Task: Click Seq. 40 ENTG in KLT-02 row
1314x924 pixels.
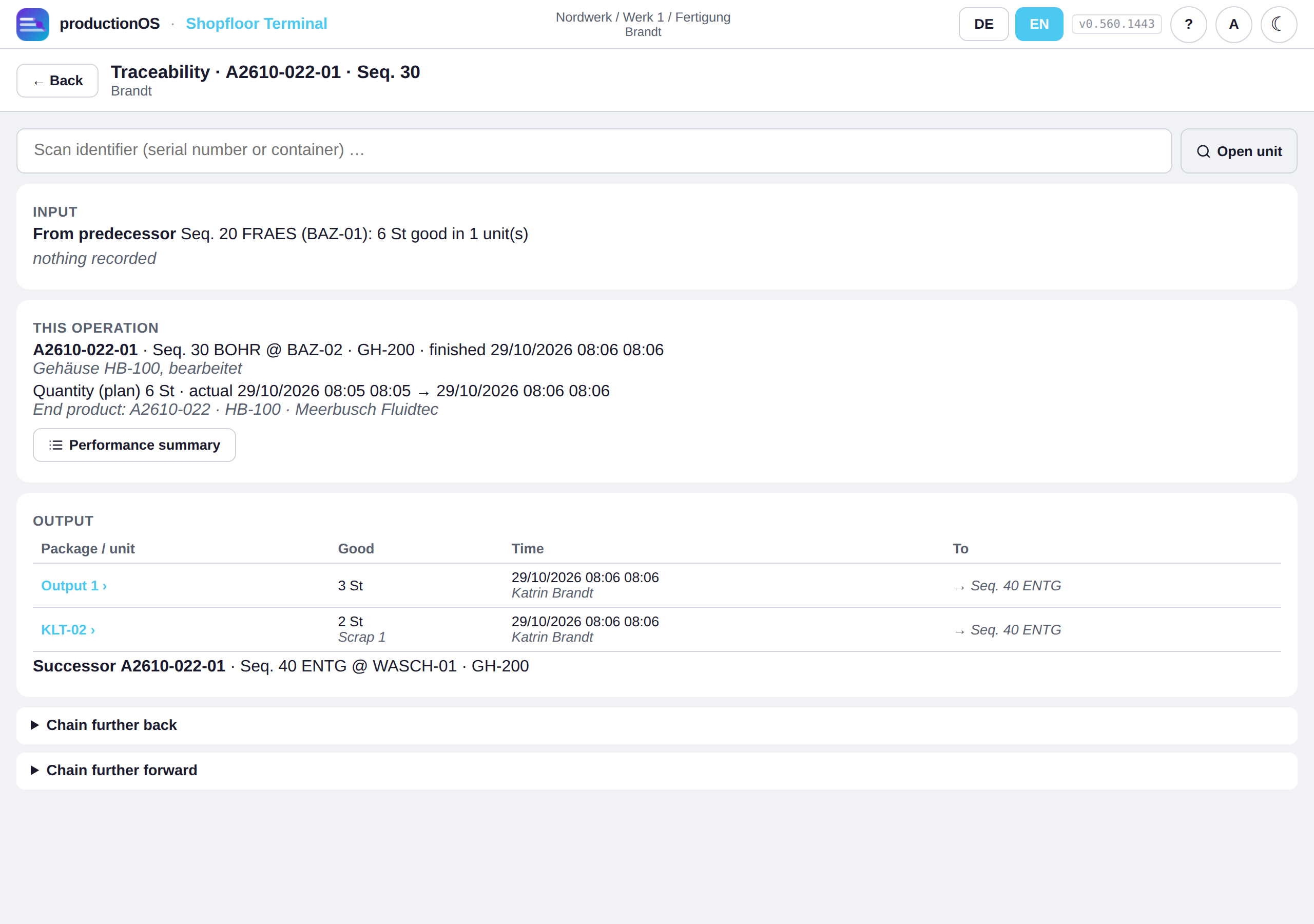Action: click(1008, 630)
